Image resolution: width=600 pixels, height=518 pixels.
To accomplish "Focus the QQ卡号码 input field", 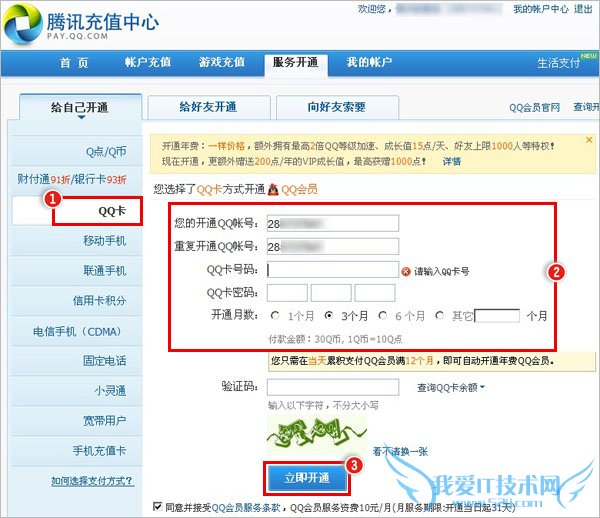I will coord(333,270).
